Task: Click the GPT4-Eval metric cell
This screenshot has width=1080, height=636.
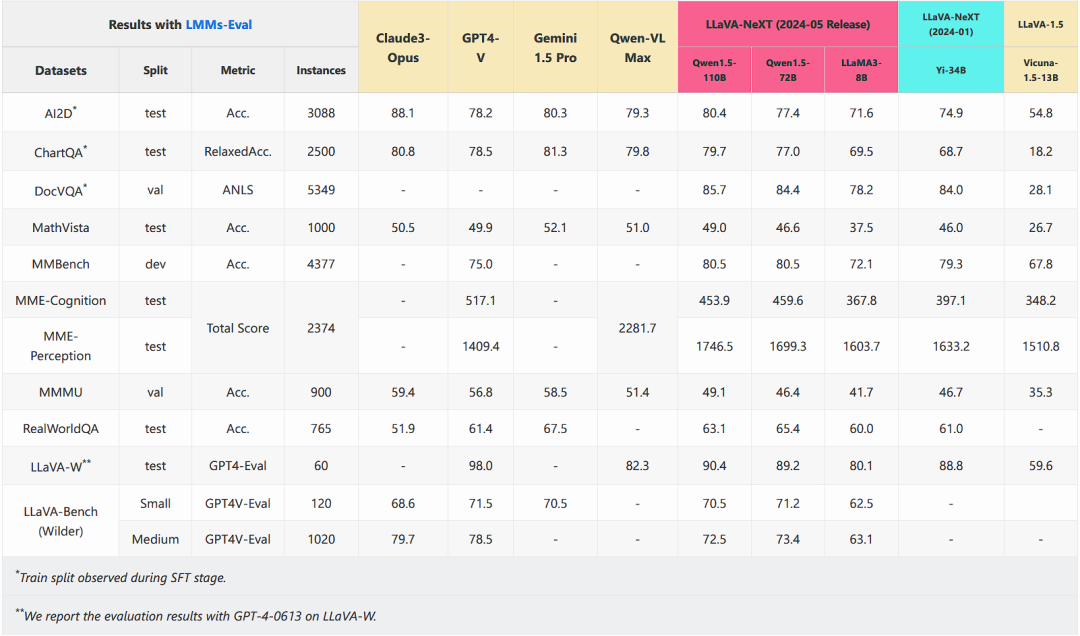Action: click(238, 466)
